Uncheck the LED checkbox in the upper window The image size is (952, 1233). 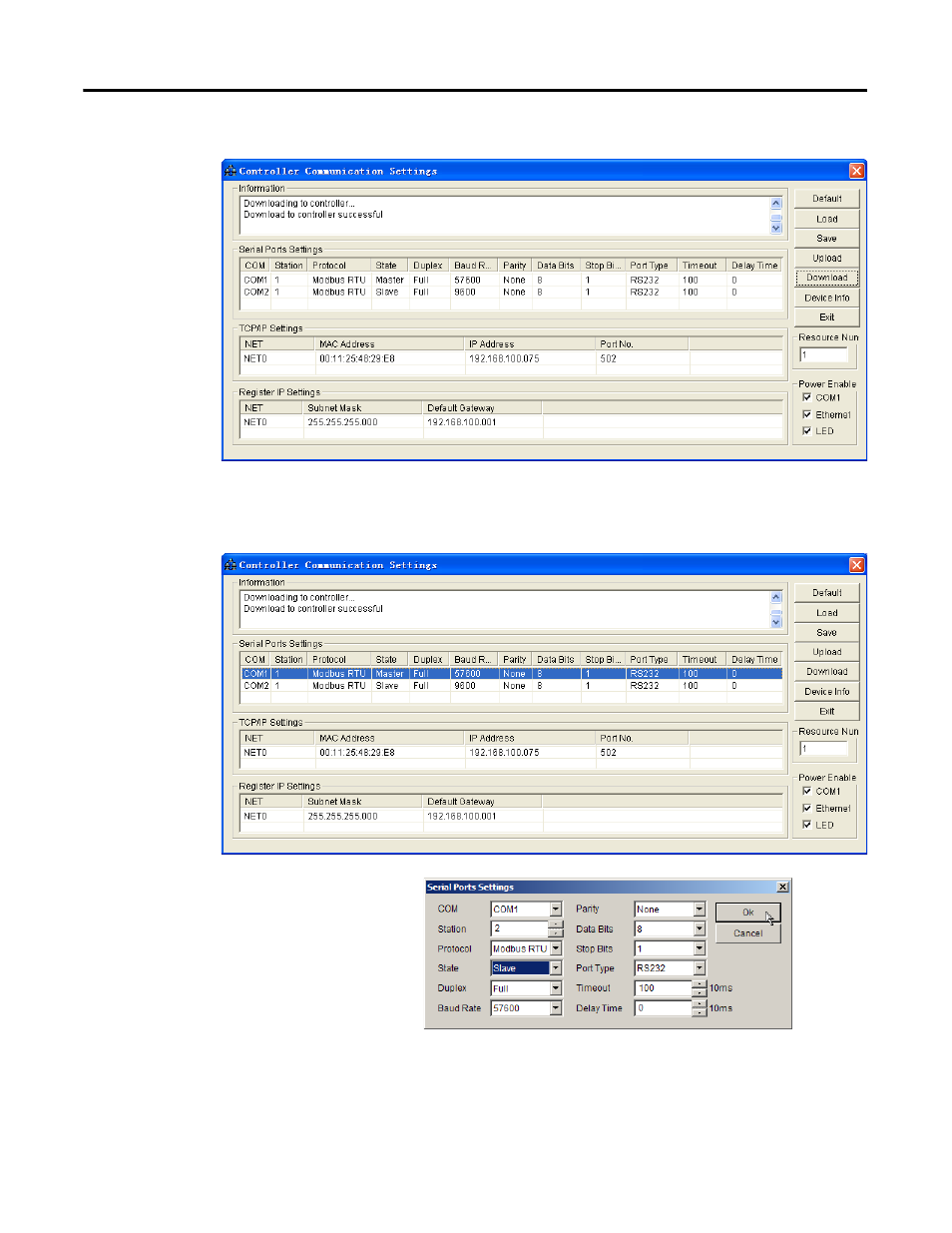(807, 431)
